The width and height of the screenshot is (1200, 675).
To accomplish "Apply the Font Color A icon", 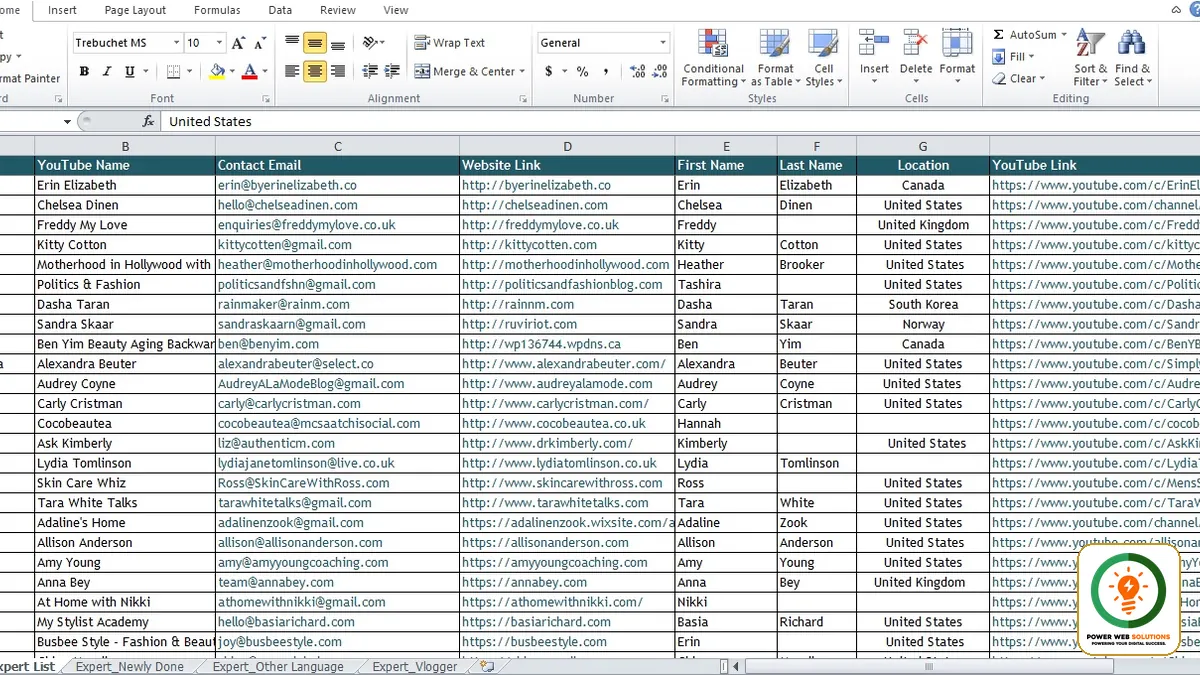I will click(249, 72).
